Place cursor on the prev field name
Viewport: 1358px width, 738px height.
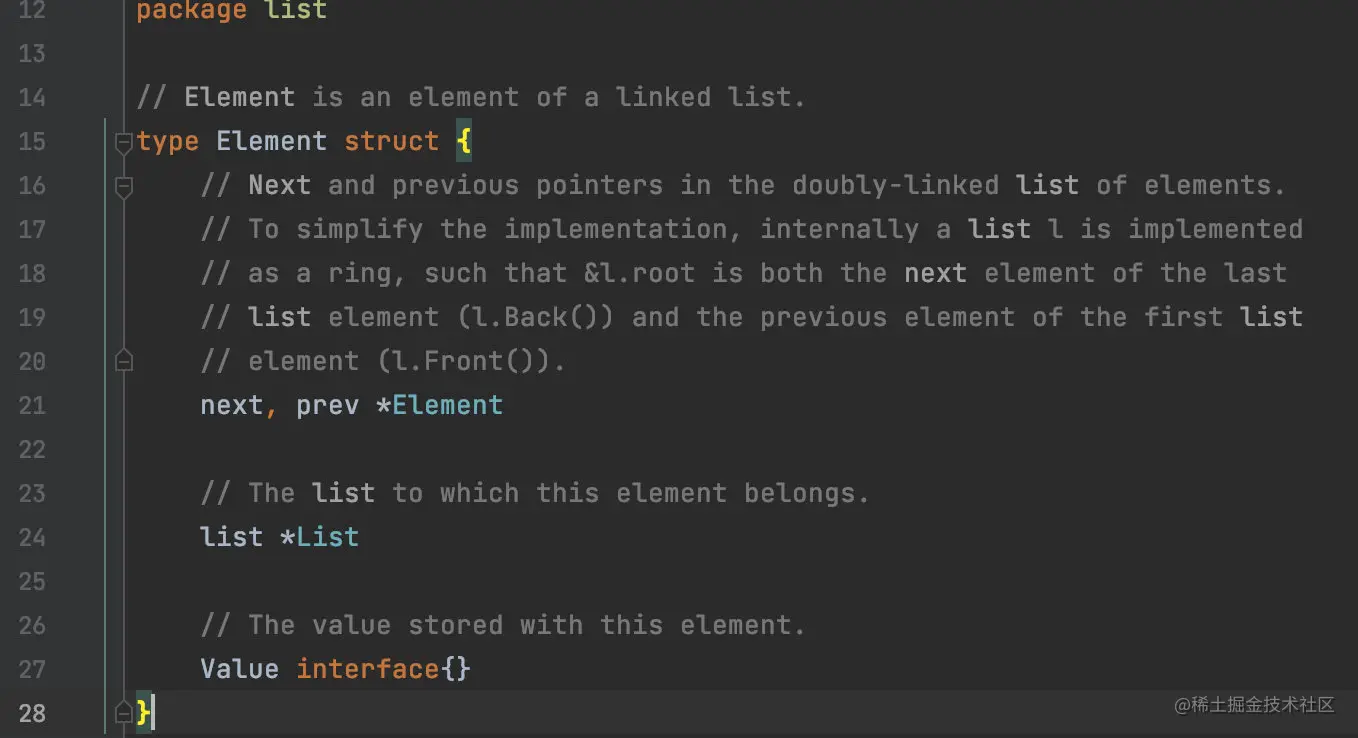[327, 405]
